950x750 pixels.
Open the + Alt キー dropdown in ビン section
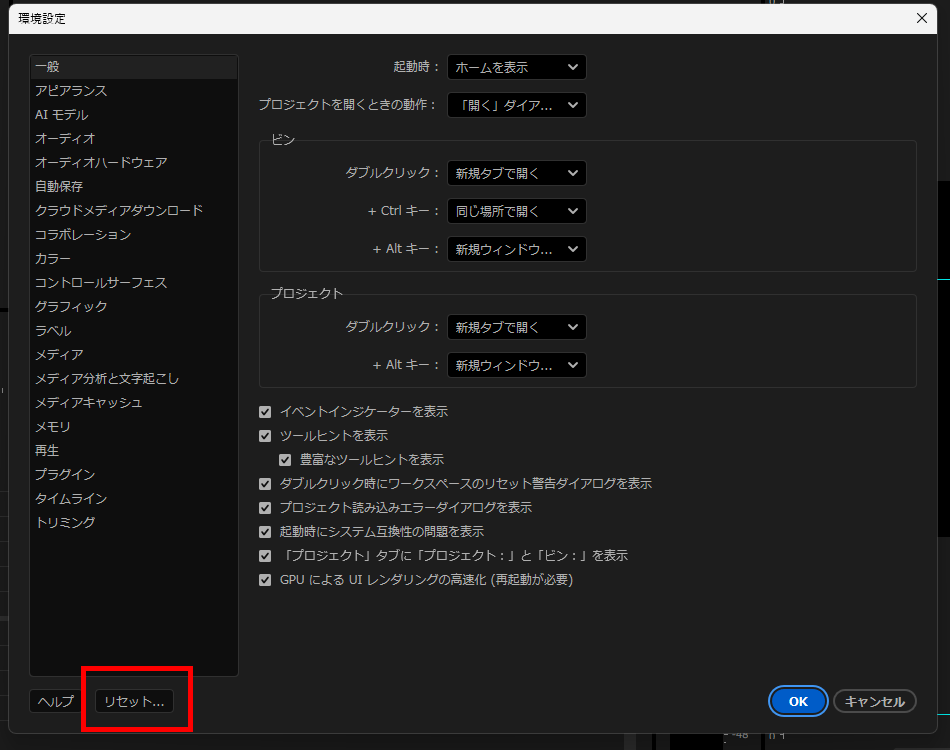pyautogui.click(x=516, y=249)
